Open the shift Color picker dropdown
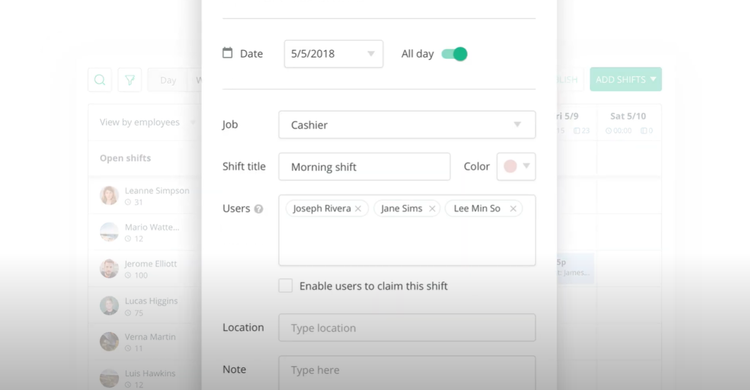 516,167
